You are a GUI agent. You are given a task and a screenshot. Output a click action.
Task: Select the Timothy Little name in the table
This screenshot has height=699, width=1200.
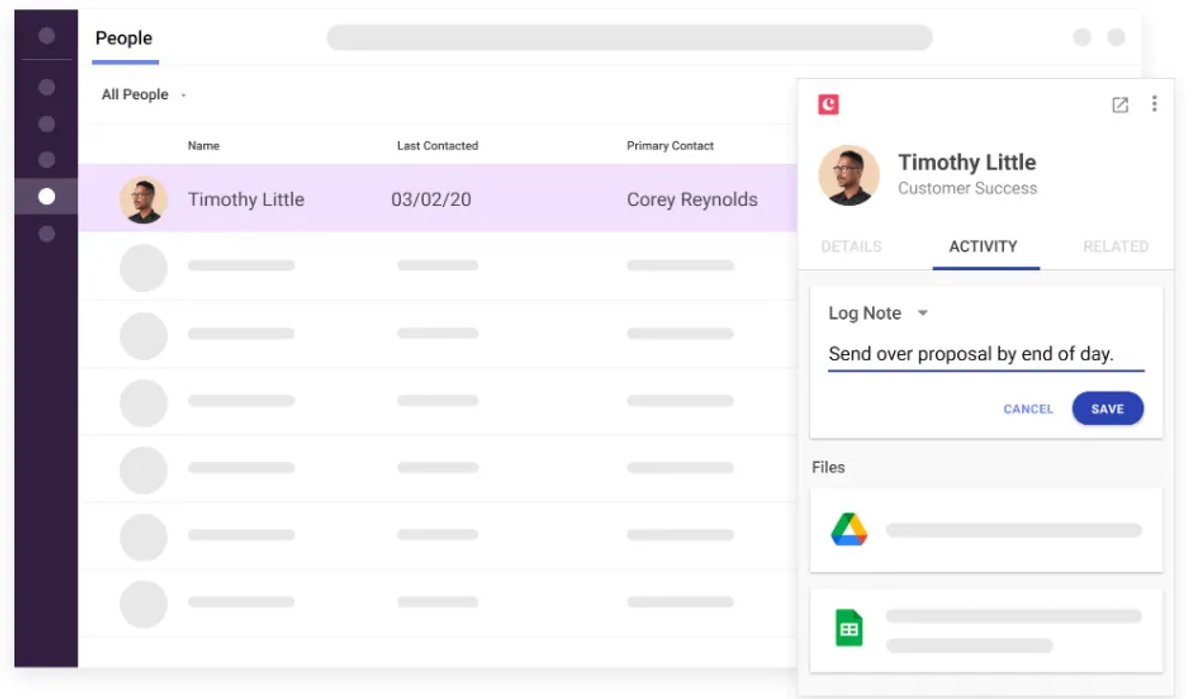246,199
